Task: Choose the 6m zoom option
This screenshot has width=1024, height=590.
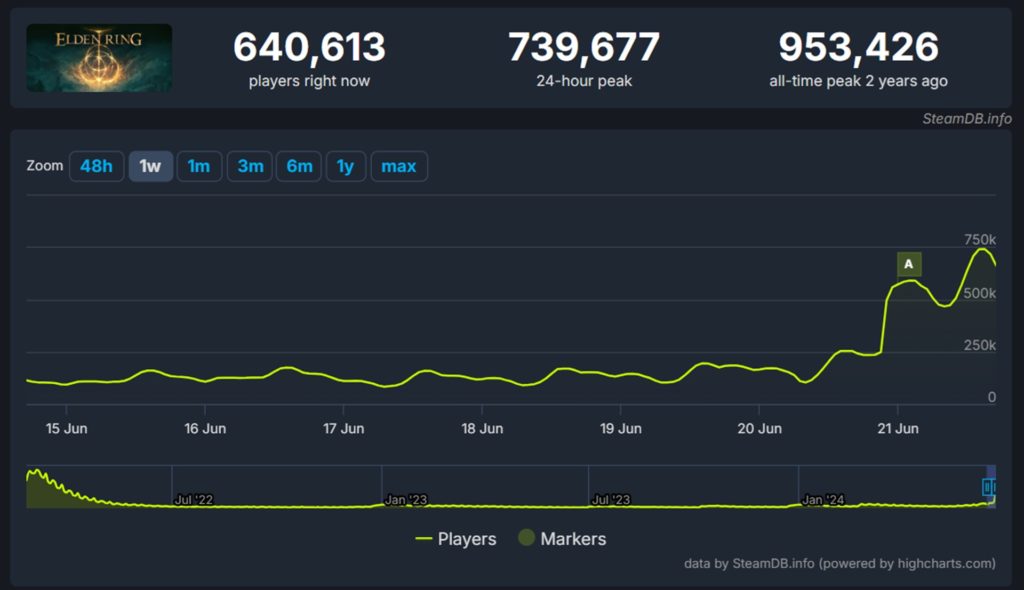Action: pyautogui.click(x=298, y=166)
